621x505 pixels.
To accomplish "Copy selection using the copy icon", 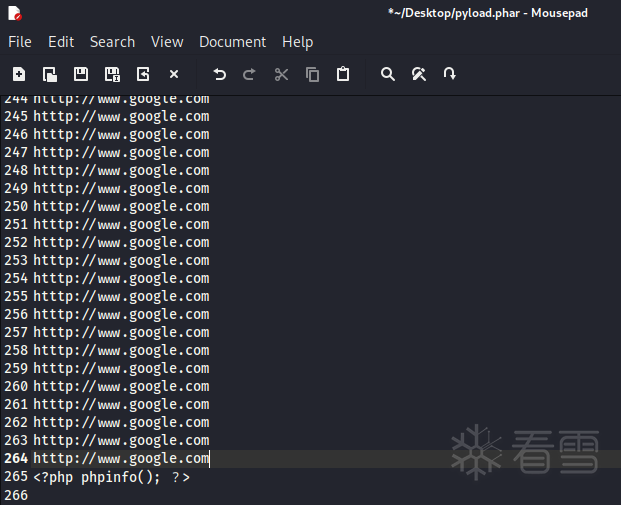I will [312, 74].
